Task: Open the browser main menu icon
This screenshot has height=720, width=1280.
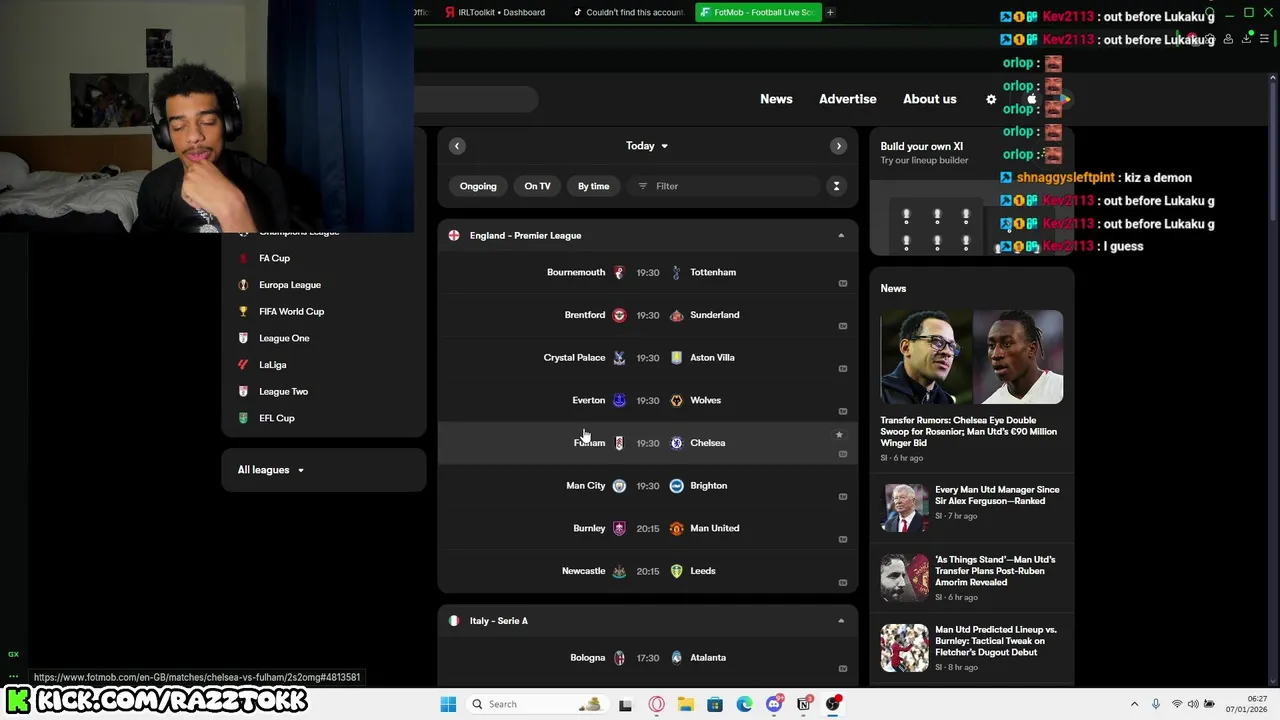Action: (x=1264, y=39)
